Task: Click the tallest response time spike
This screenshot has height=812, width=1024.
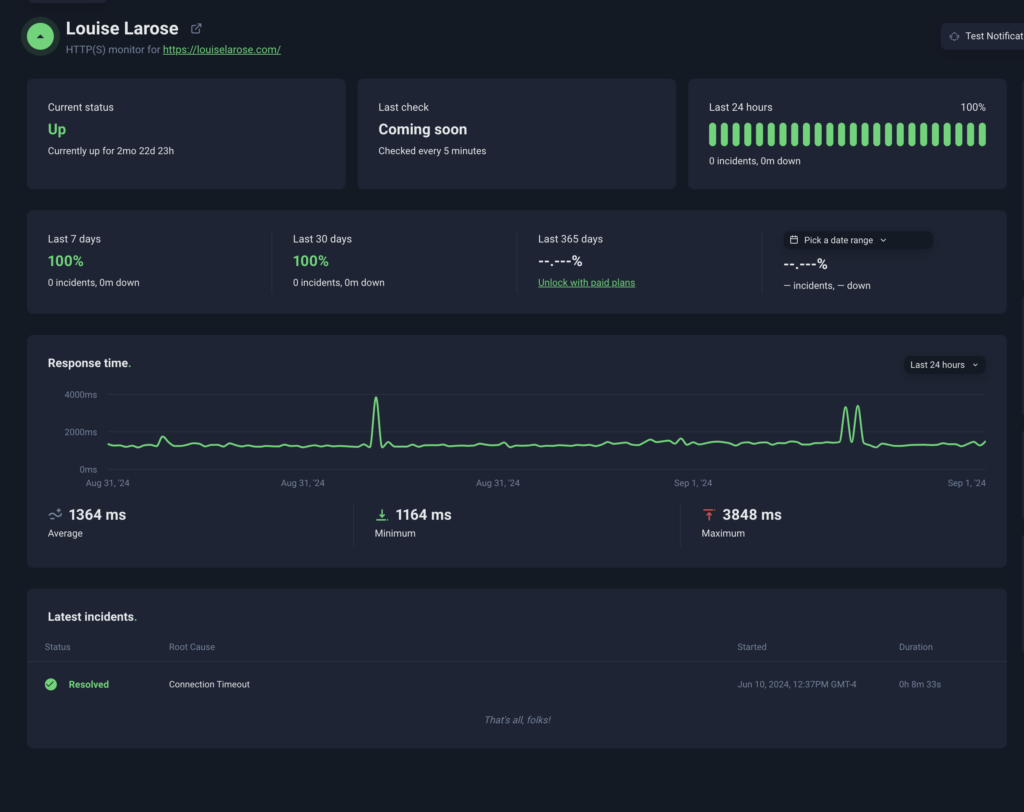Action: [x=376, y=400]
